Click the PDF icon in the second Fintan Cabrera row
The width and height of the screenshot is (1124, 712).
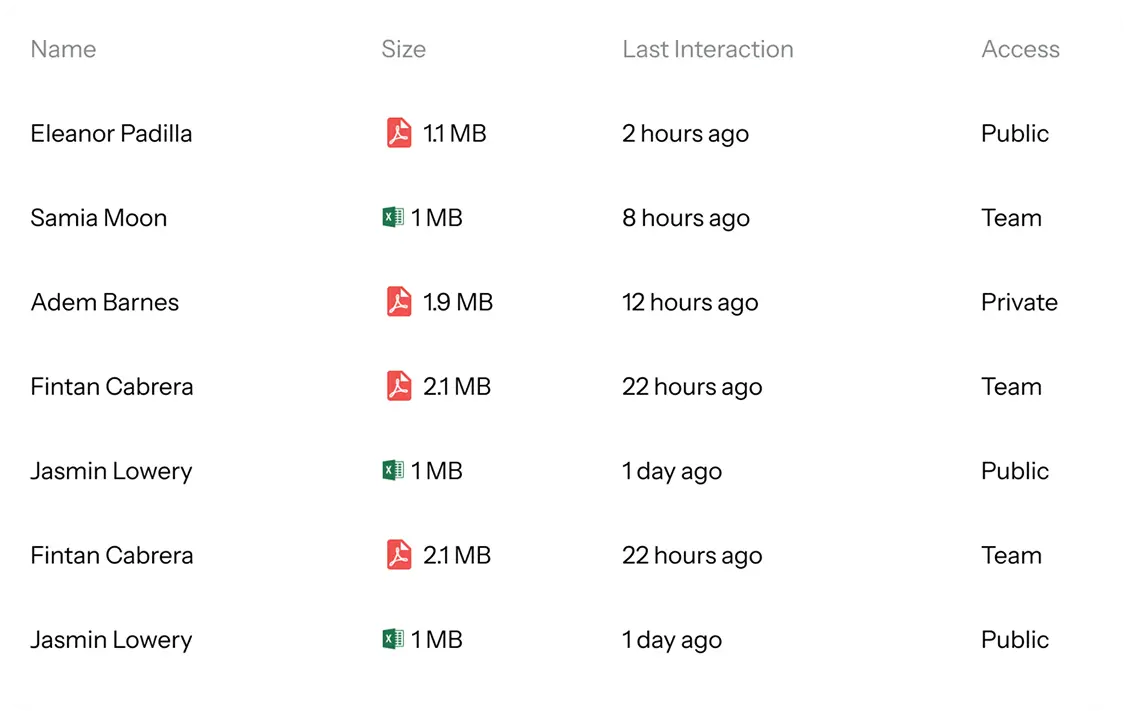point(399,555)
